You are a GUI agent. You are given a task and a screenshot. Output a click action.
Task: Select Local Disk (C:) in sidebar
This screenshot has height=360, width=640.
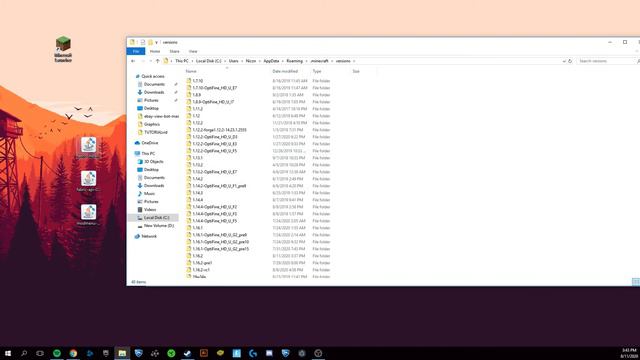point(153,218)
